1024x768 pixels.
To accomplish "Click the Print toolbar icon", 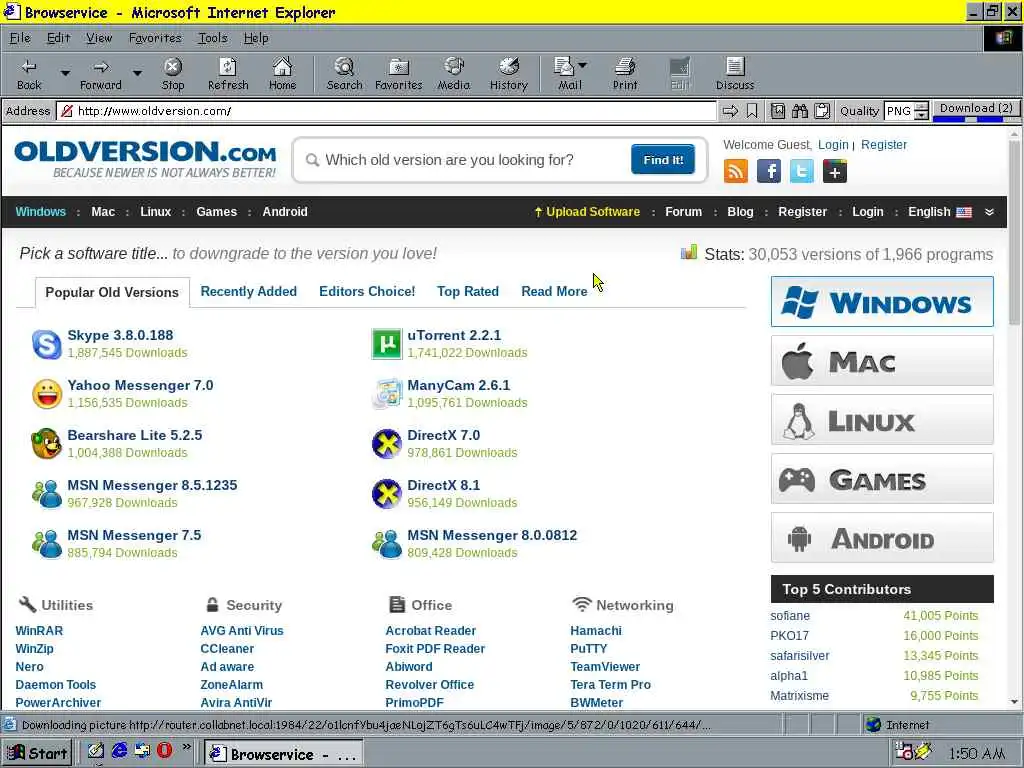I will tap(625, 74).
